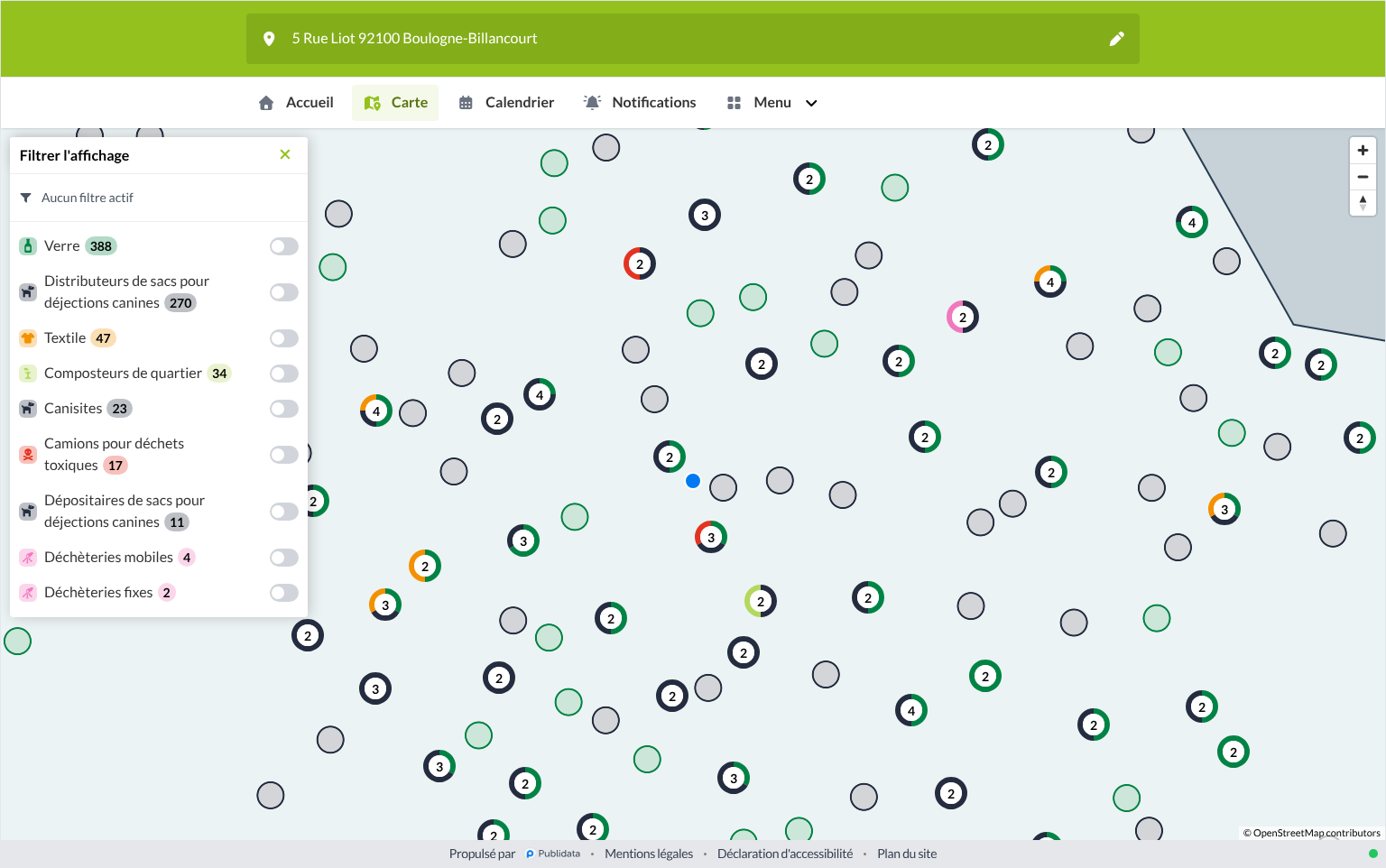Click the Publidata link in footer
Screen dimensions: 1386x868
pos(553,854)
